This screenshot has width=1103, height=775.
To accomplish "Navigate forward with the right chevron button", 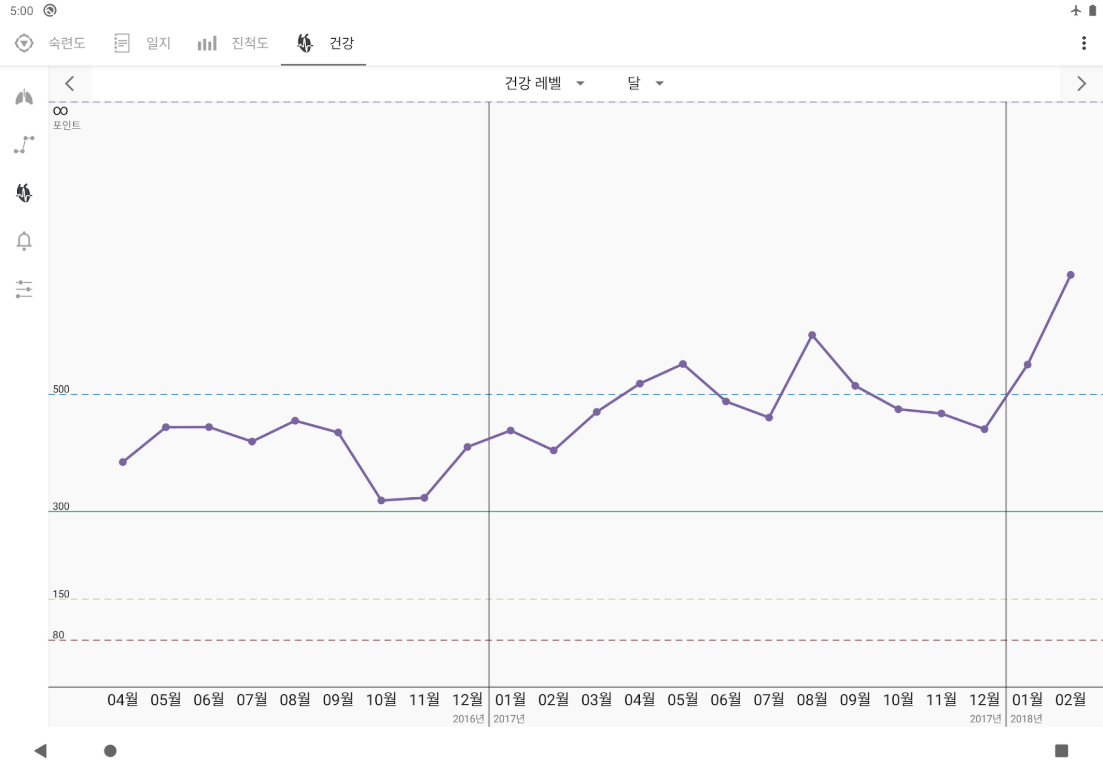I will (x=1081, y=83).
